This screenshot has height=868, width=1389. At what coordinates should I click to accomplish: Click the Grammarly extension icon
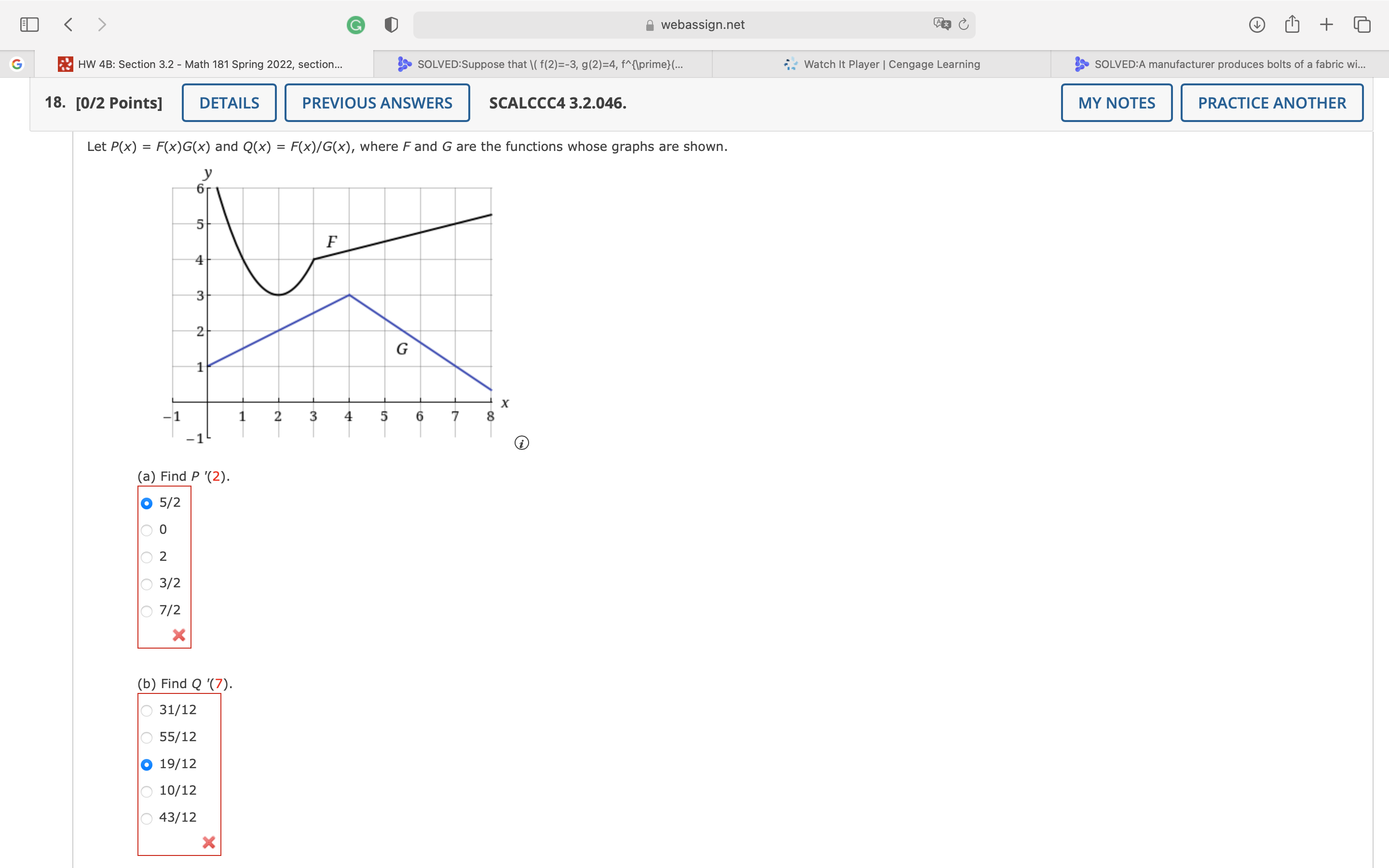click(356, 24)
